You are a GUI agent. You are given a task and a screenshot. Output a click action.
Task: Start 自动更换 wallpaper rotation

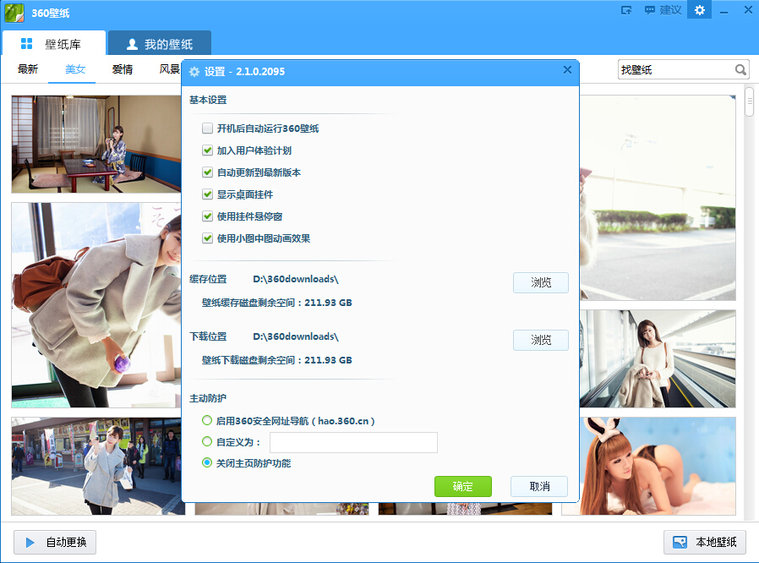(x=55, y=542)
